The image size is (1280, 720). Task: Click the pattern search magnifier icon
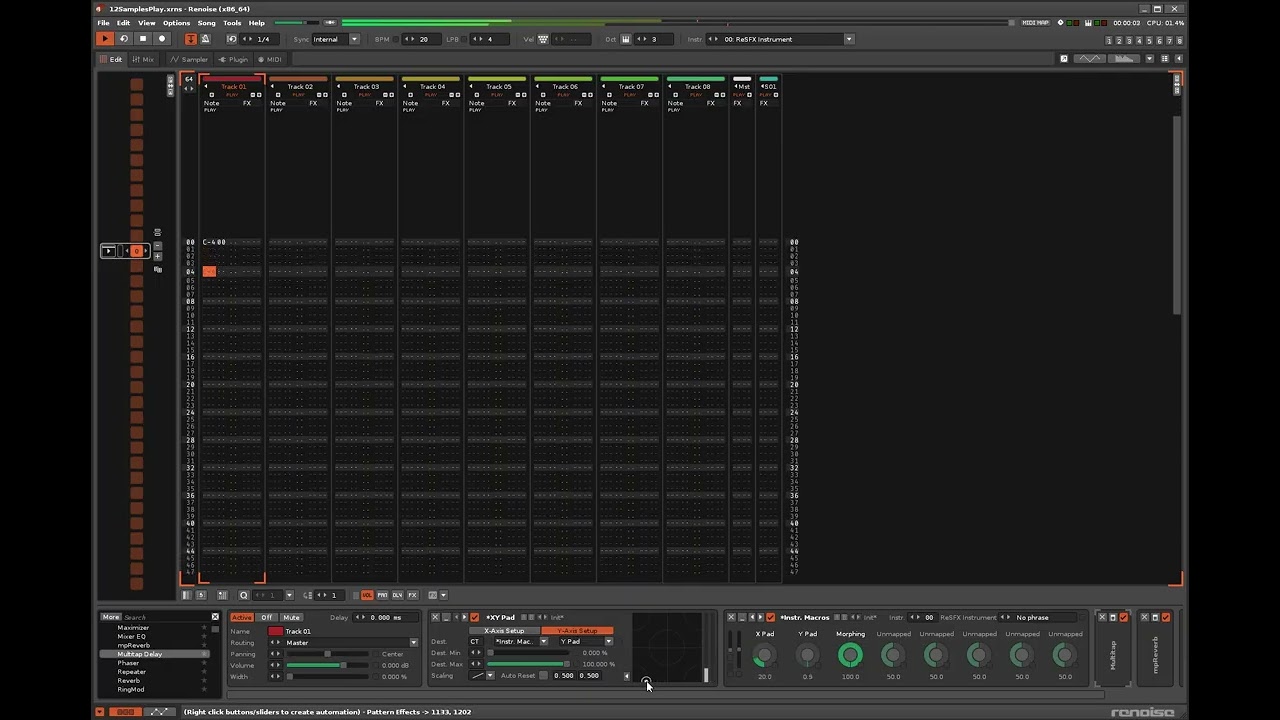243,595
